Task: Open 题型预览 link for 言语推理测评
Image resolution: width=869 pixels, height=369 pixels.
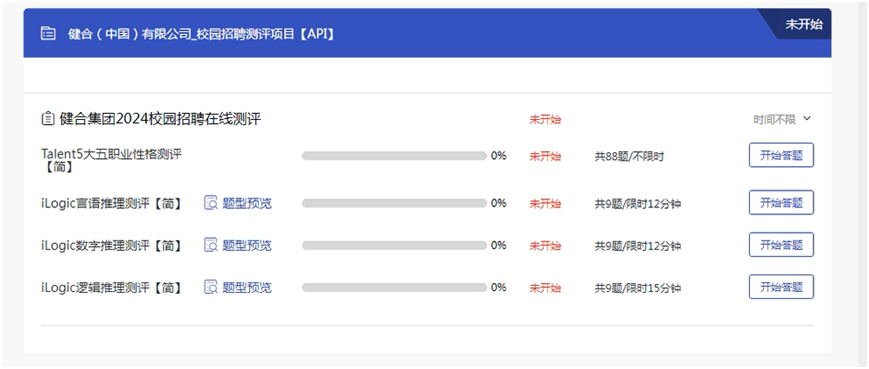Action: (x=247, y=203)
